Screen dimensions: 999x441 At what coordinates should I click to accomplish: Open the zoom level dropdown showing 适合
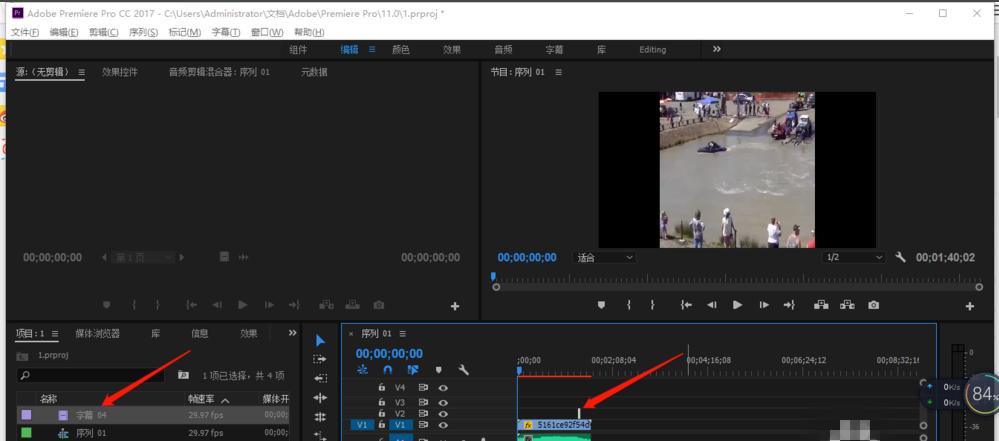point(606,257)
